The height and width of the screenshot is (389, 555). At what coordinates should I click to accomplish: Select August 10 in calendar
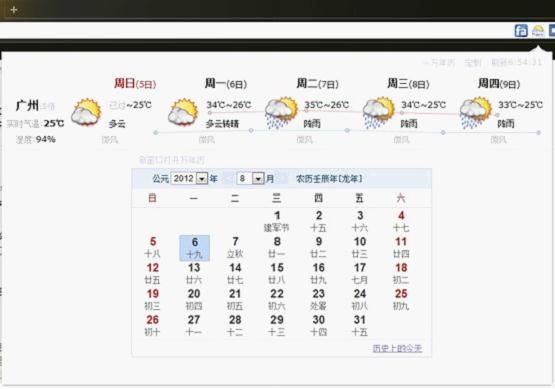360,247
